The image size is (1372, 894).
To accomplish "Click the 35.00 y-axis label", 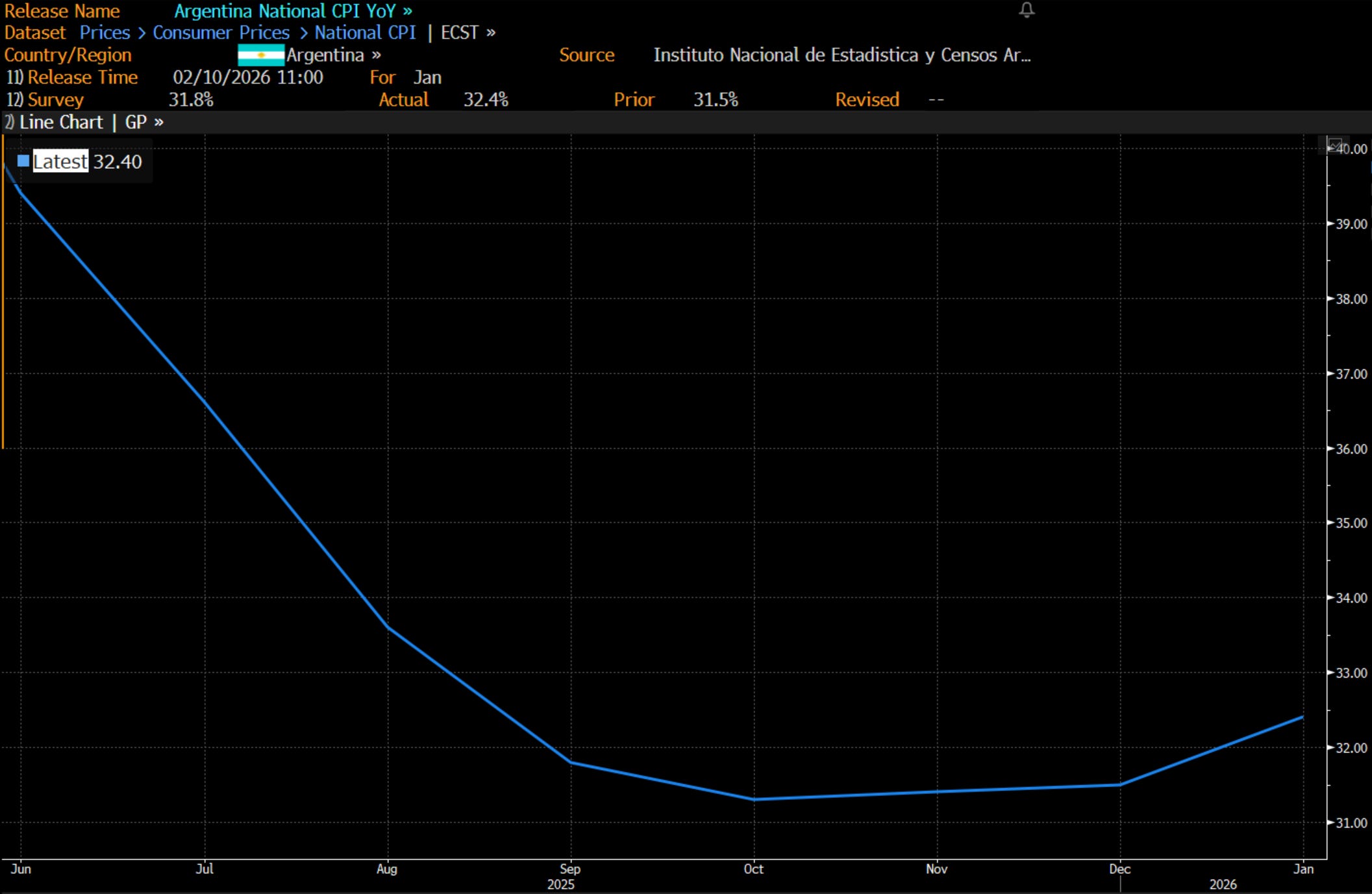I will tap(1352, 523).
